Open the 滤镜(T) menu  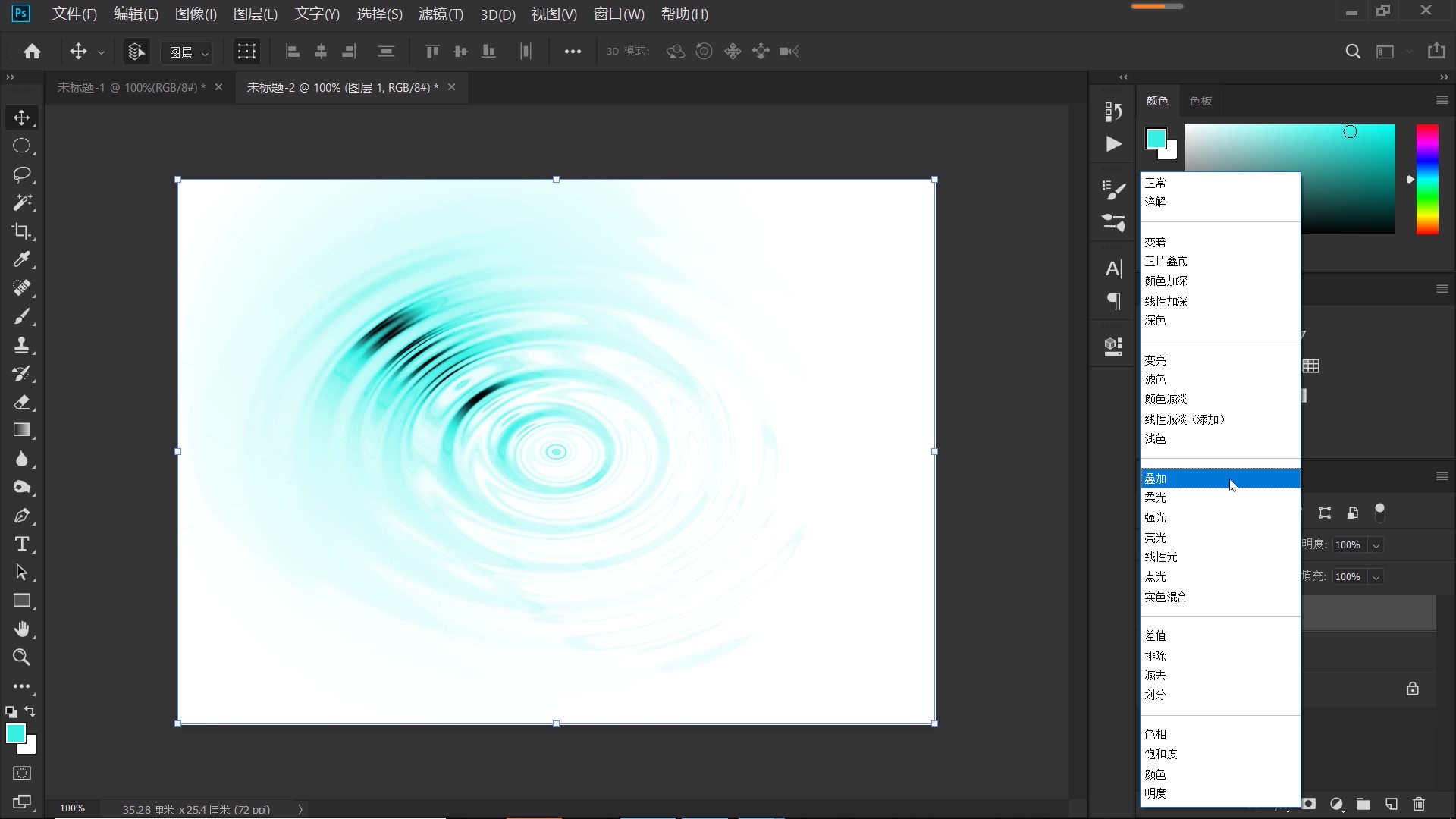(440, 14)
